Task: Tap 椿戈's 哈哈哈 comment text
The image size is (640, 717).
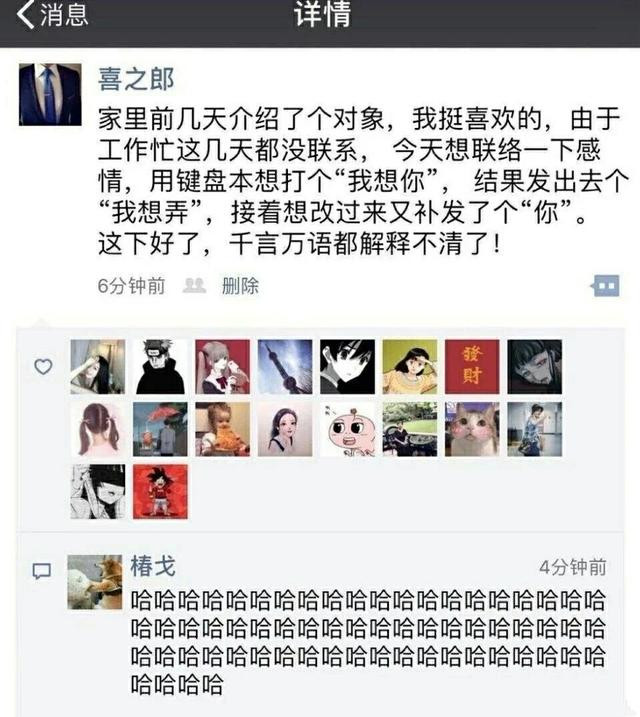Action: [x=368, y=642]
